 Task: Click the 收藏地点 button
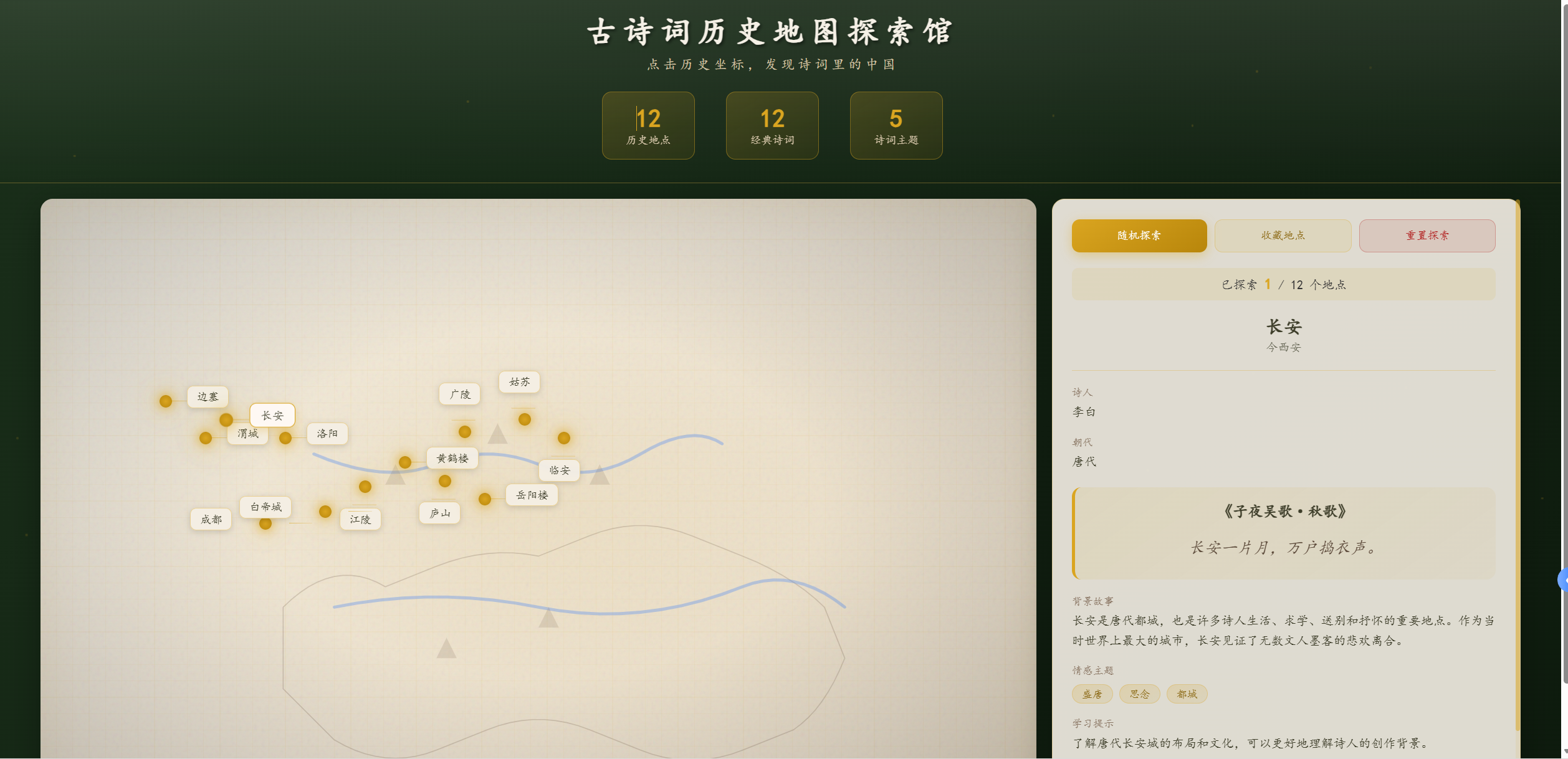tap(1283, 236)
